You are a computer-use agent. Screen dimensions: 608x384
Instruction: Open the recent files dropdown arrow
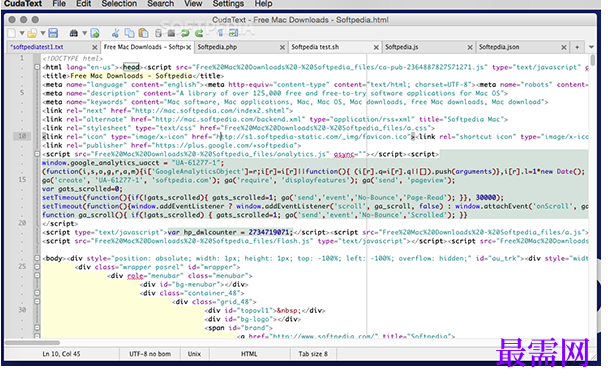pyautogui.click(x=43, y=33)
